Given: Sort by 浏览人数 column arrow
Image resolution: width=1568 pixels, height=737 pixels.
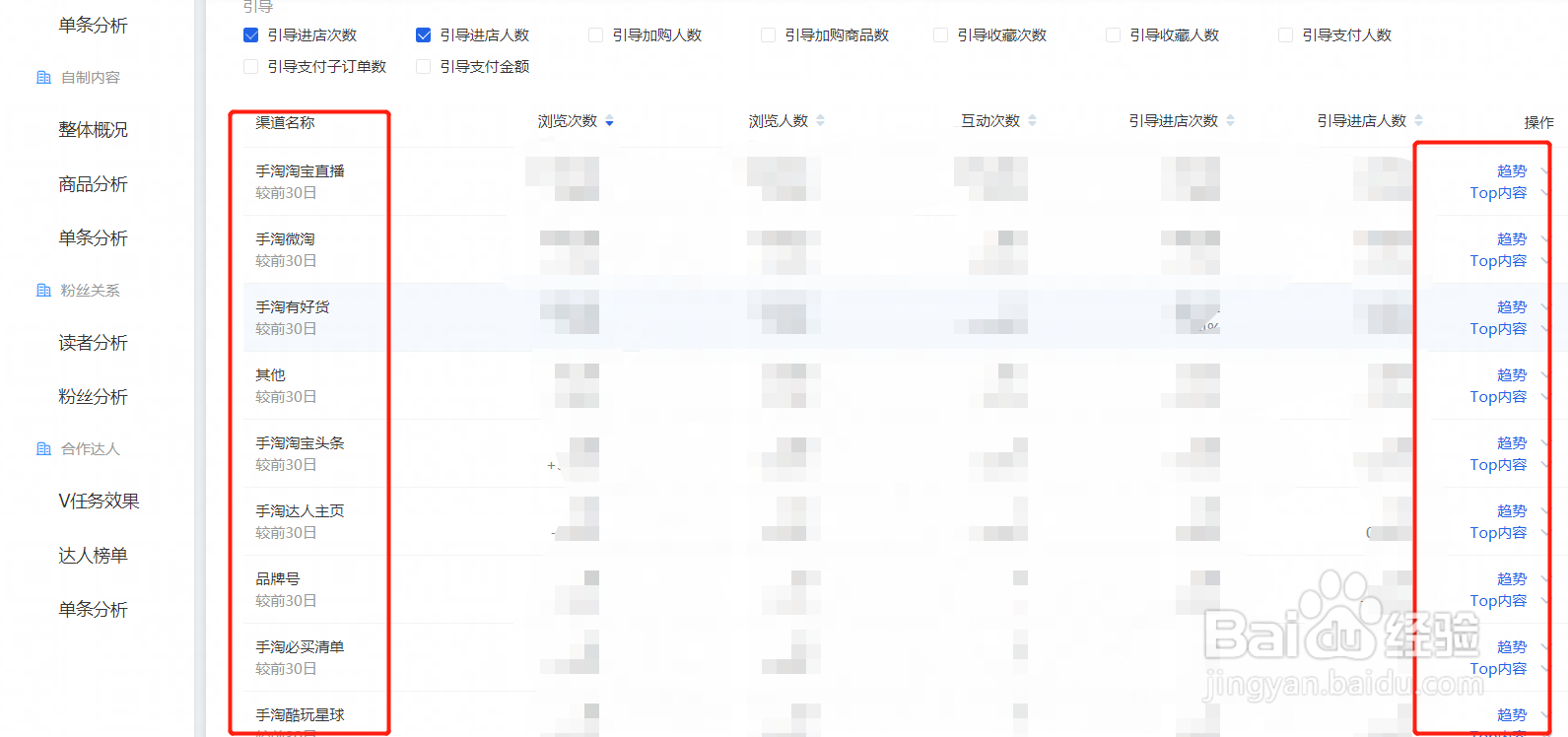Looking at the screenshot, I should click(x=821, y=121).
